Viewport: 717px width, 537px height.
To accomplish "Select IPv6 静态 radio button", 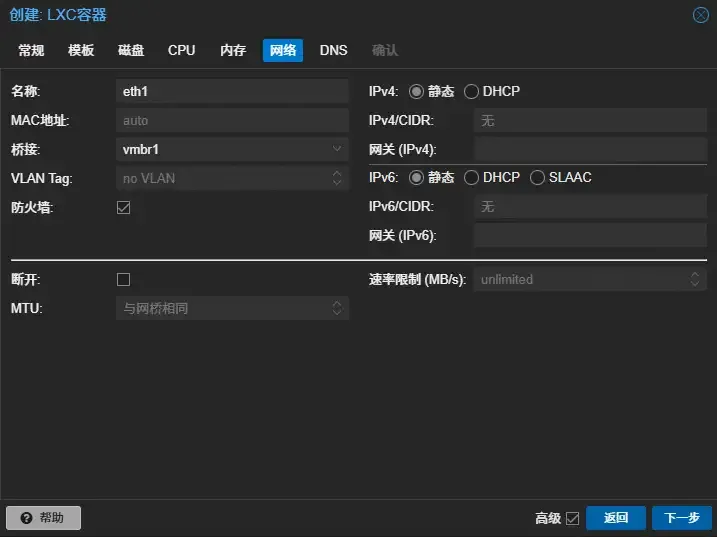I will pos(416,177).
